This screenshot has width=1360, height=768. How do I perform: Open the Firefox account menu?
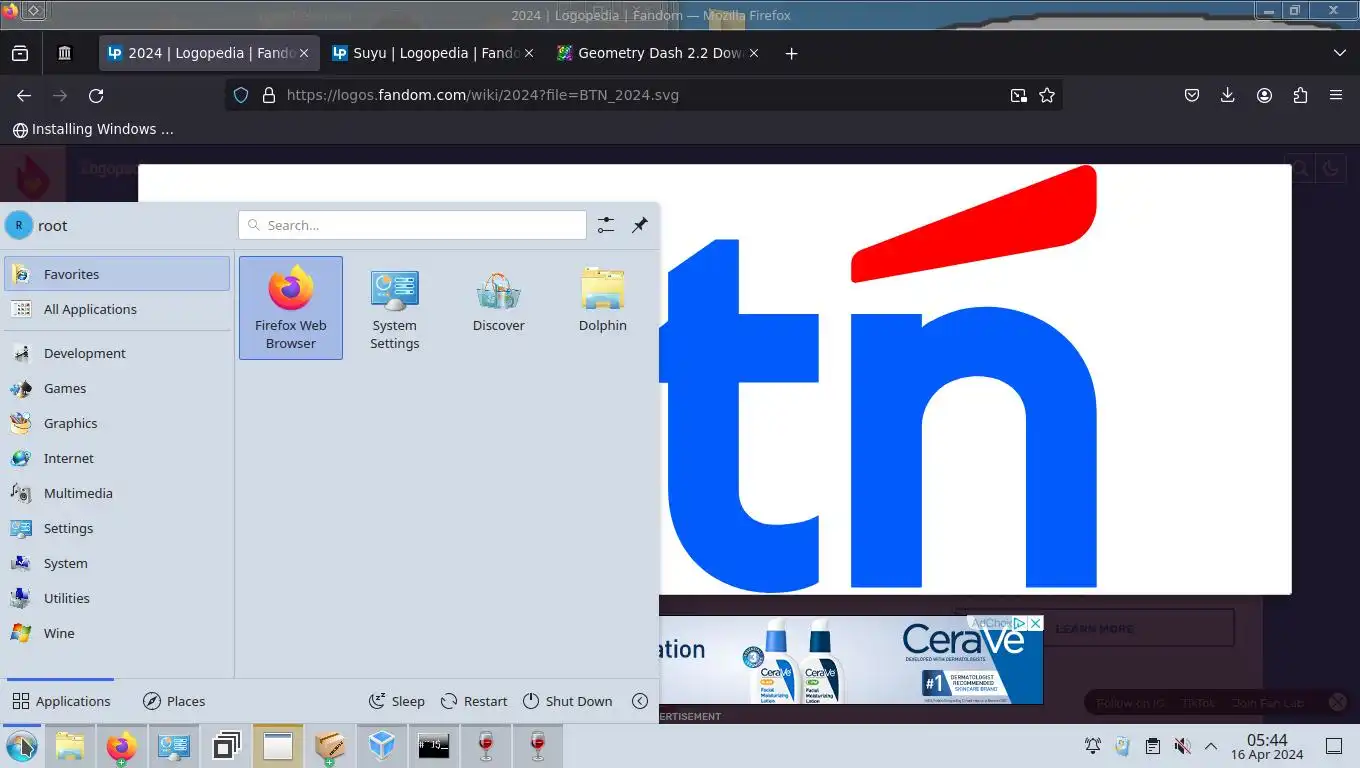(x=1264, y=95)
